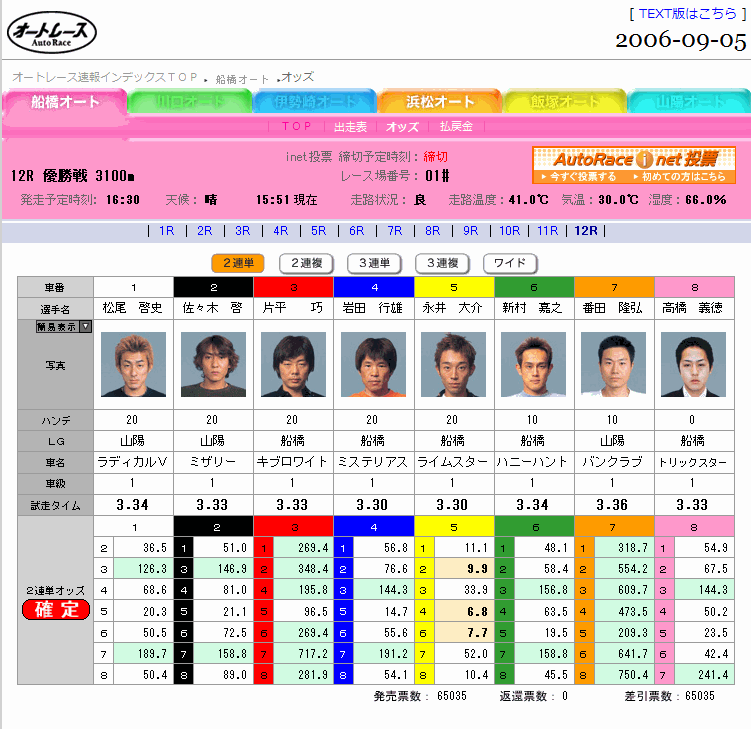Select the current 12R link

tap(586, 231)
